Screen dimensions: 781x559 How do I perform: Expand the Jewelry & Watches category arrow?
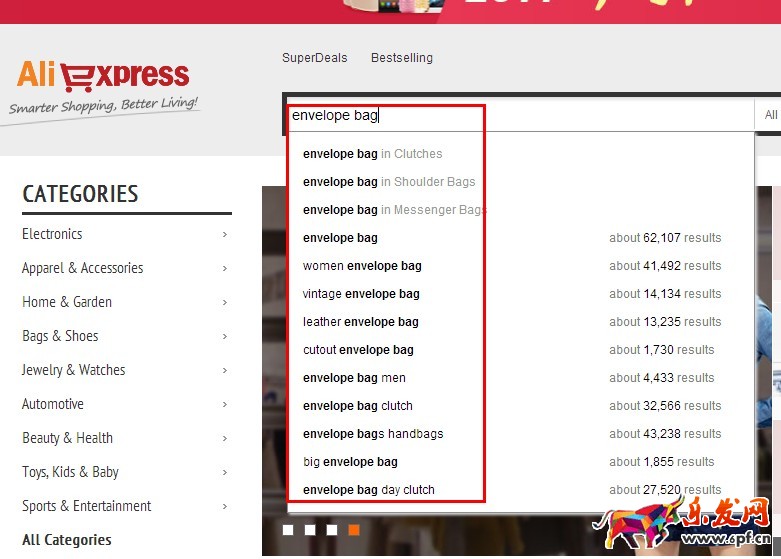pos(224,370)
